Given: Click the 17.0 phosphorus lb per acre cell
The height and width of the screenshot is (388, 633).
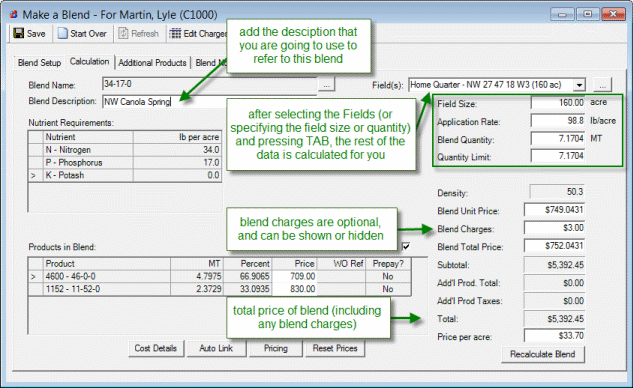Looking at the screenshot, I should click(x=177, y=162).
